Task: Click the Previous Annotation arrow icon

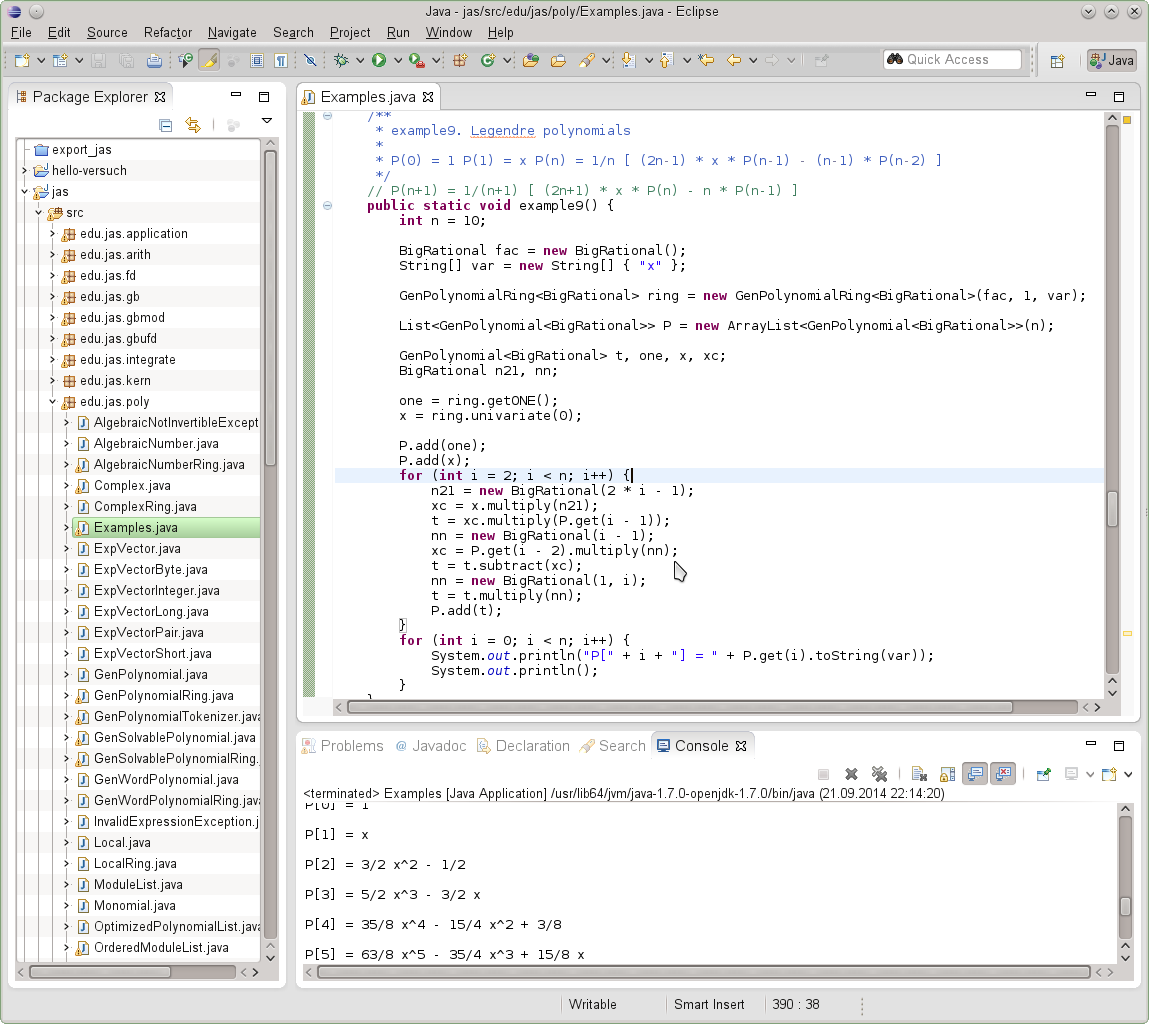Action: tap(666, 60)
